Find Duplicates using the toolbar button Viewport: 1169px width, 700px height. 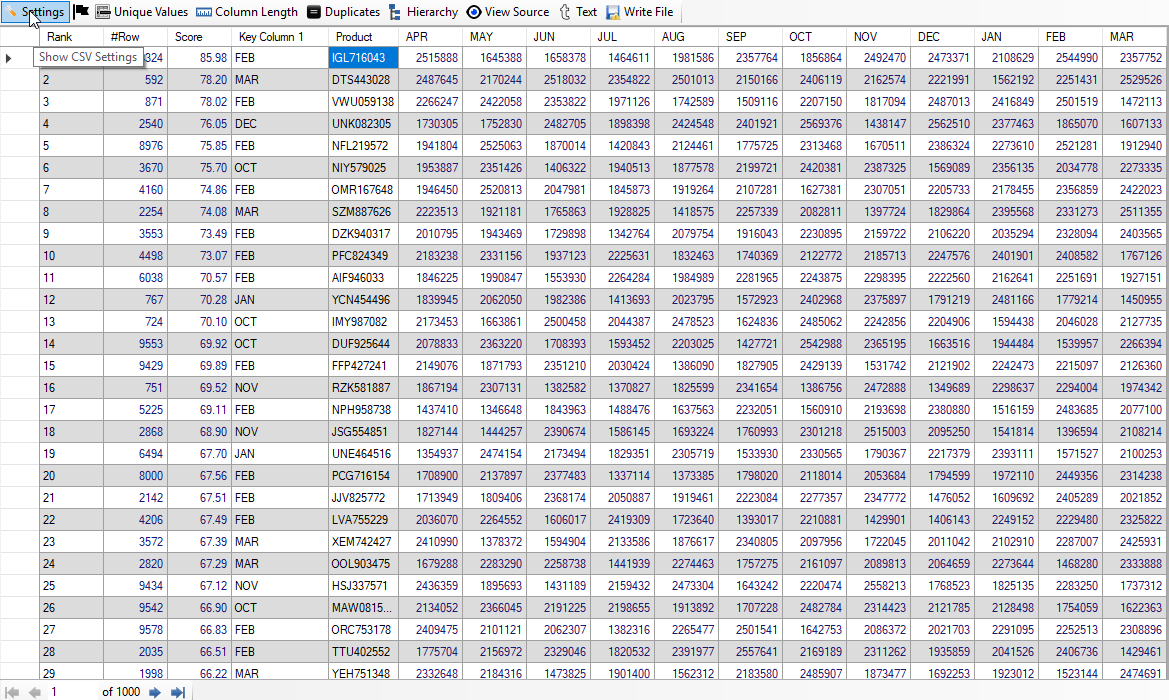[x=343, y=12]
